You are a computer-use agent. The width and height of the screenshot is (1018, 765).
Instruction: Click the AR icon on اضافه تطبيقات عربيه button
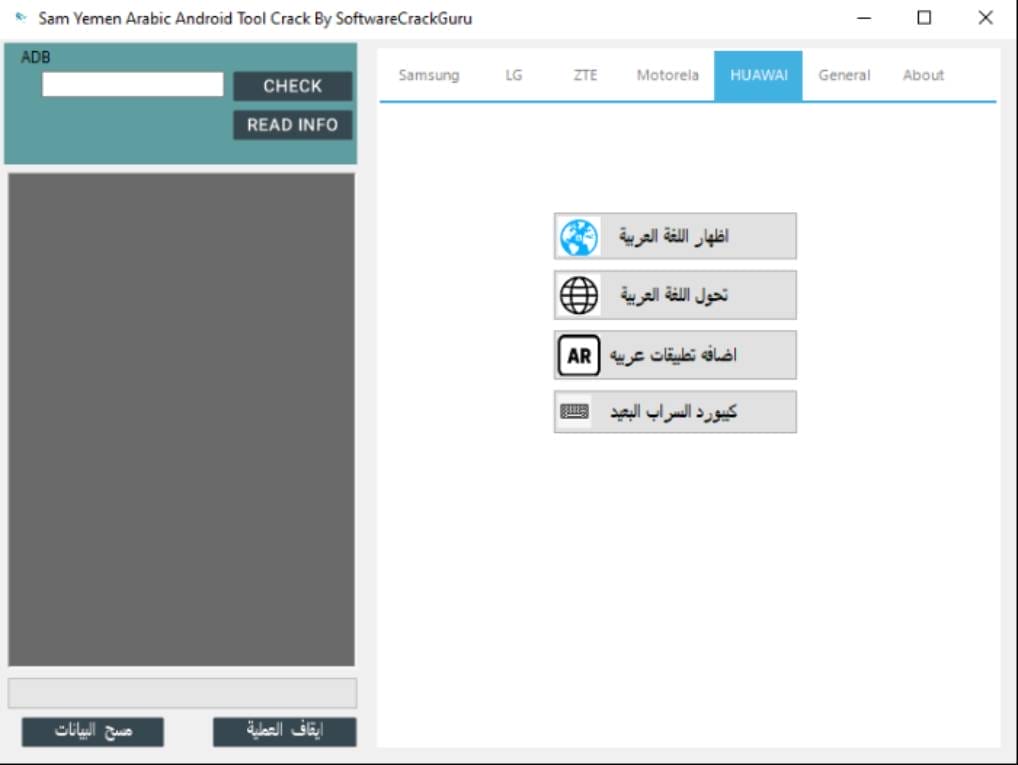(578, 353)
